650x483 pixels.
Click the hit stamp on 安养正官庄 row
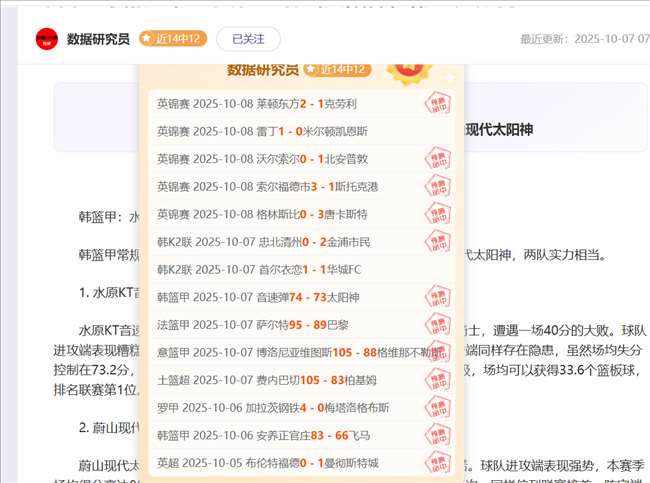436,435
